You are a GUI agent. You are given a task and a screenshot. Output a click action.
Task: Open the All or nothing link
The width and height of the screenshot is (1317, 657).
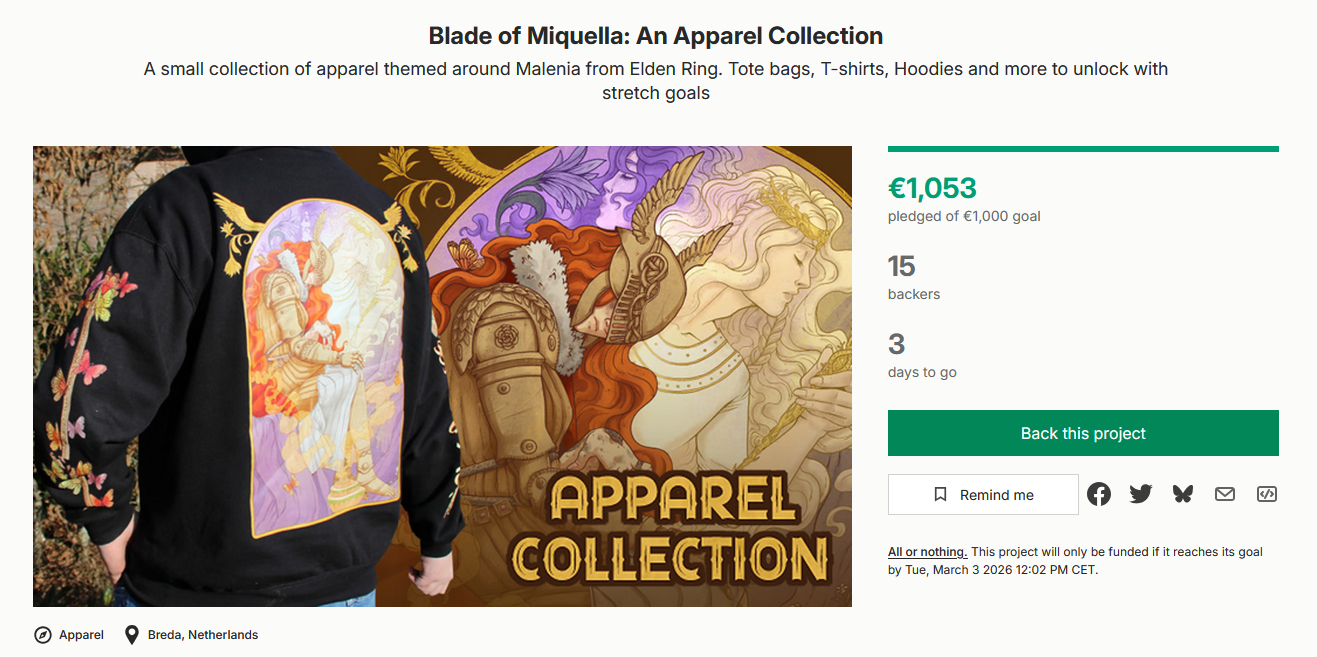point(927,552)
